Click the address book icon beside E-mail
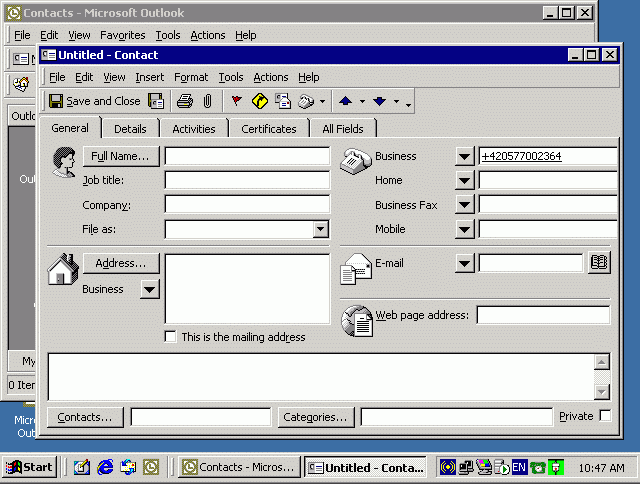 (599, 262)
